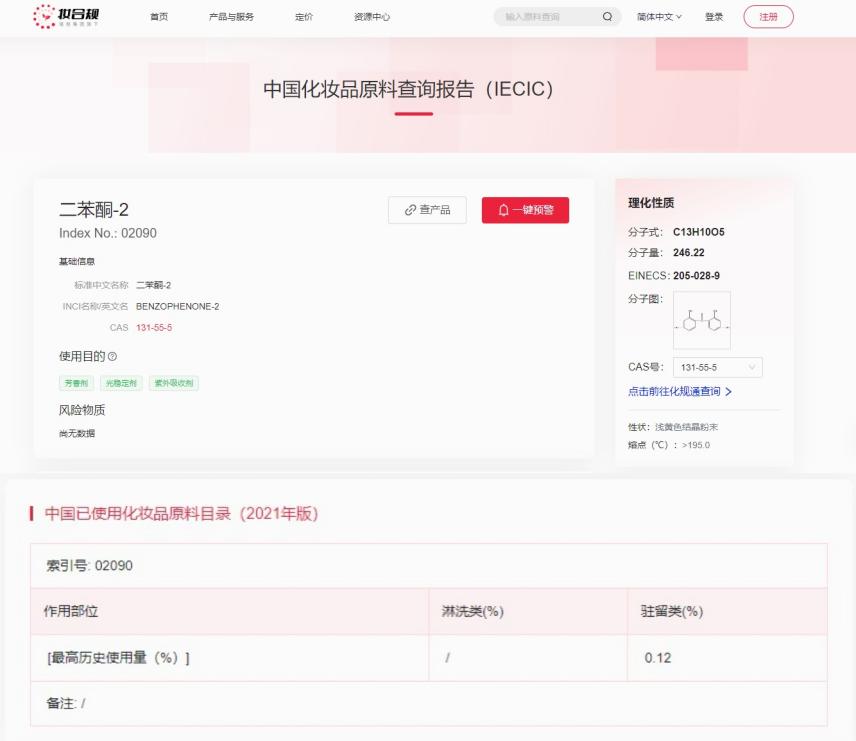Viewport: 856px width, 741px height.
Task: Follow the 点击前往化规通查询 link
Action: 680,392
